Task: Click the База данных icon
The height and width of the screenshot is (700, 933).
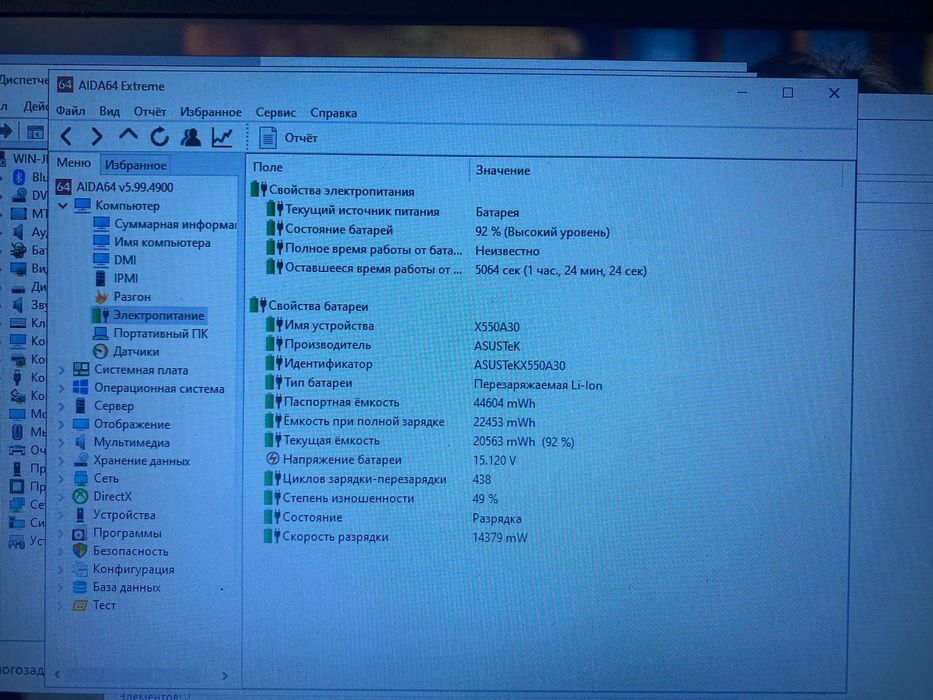Action: click(80, 588)
